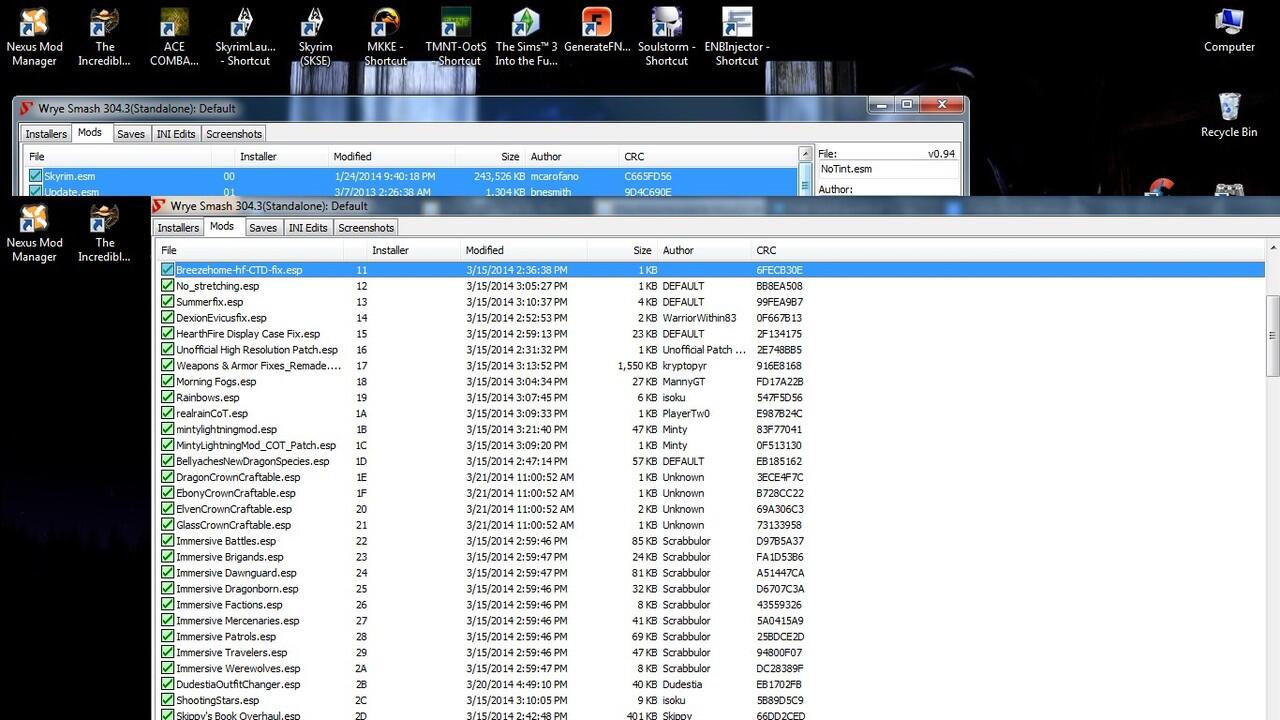Open the ACE COMBAT desktop shortcut
Screen dimensions: 1280x720
coord(174,38)
